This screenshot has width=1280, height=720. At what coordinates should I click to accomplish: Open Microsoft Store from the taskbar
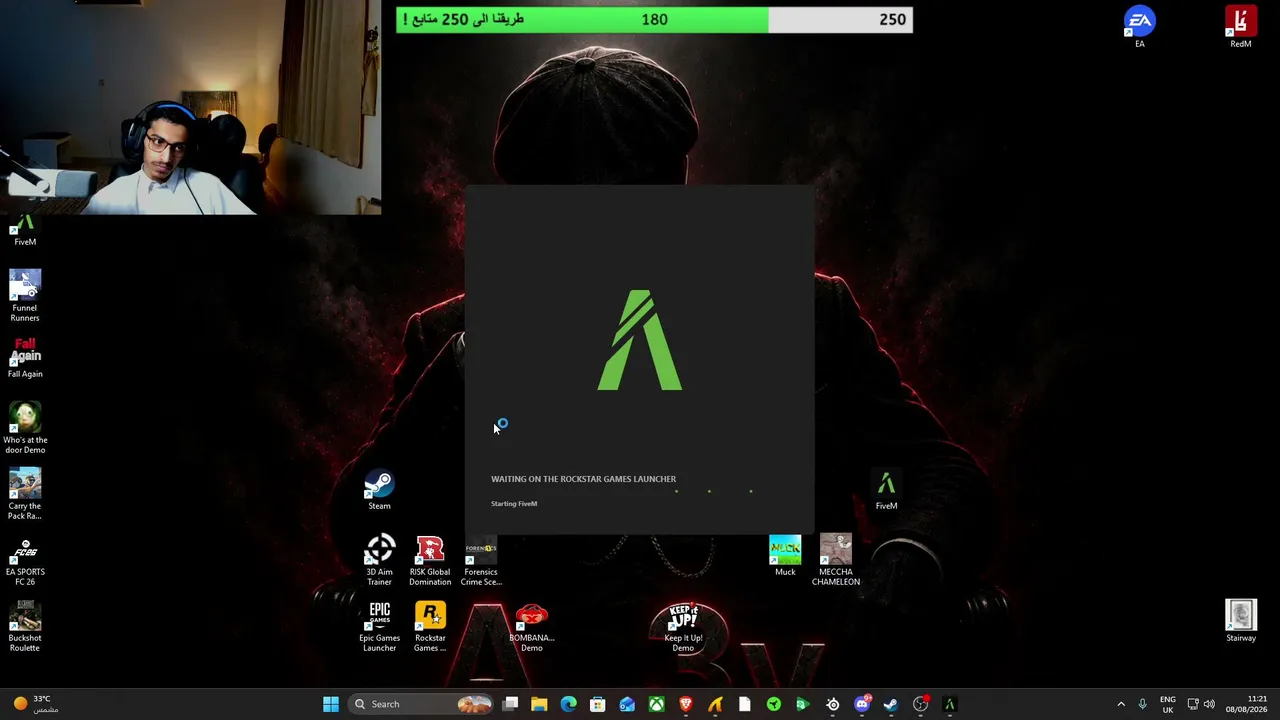(x=597, y=704)
